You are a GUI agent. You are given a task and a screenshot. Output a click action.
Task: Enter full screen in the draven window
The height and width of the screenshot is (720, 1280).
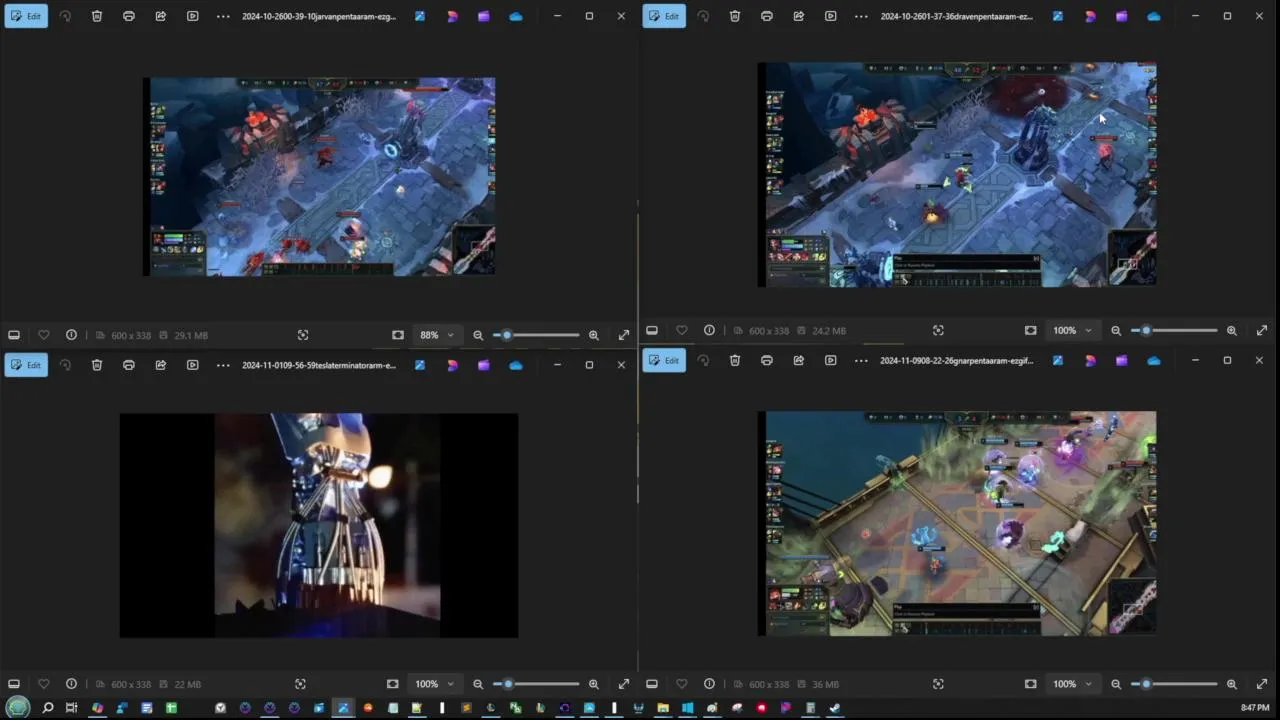point(1262,330)
